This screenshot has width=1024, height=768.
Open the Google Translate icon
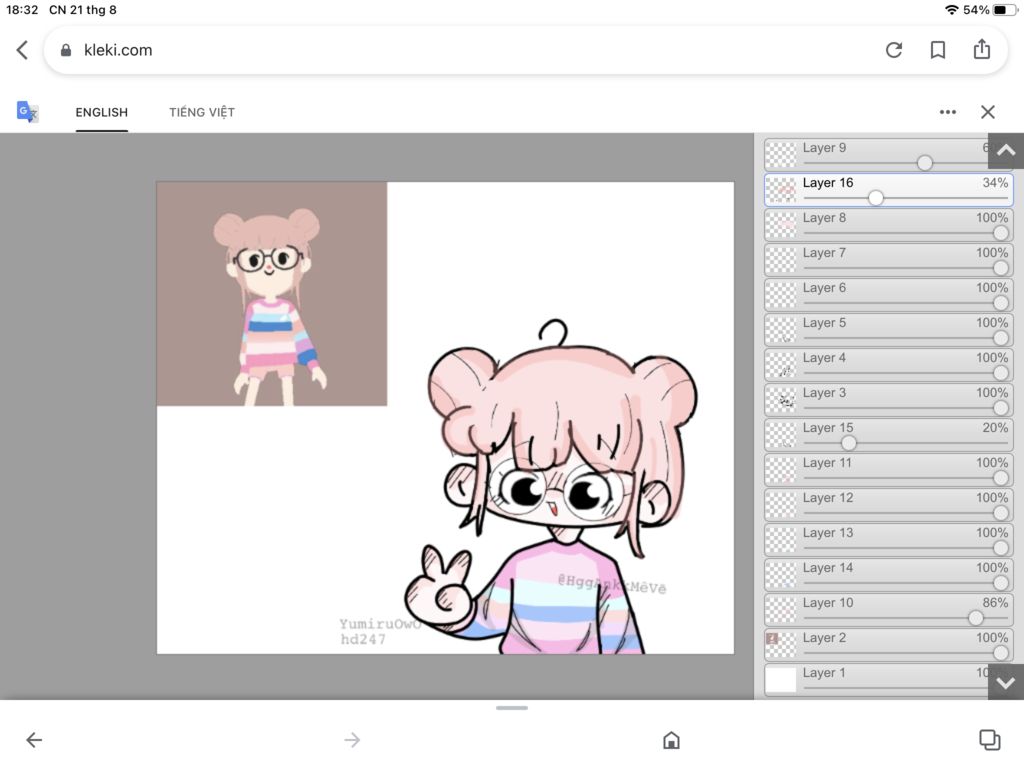point(27,112)
